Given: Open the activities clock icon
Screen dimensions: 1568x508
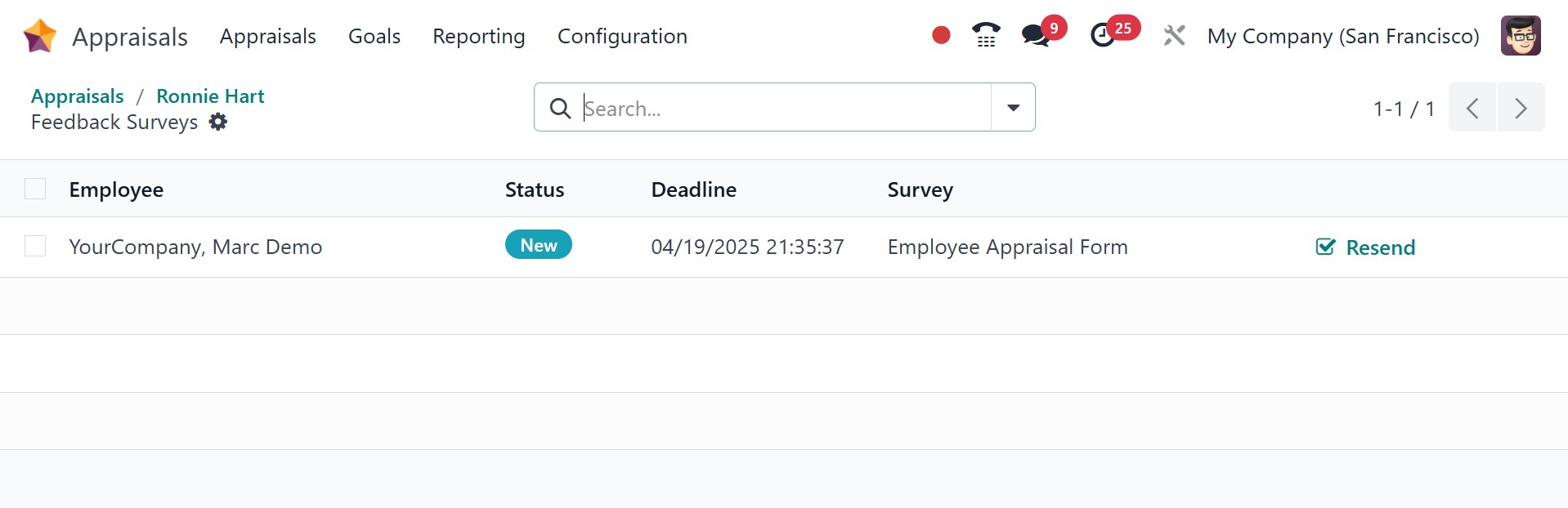Looking at the screenshot, I should (1103, 35).
